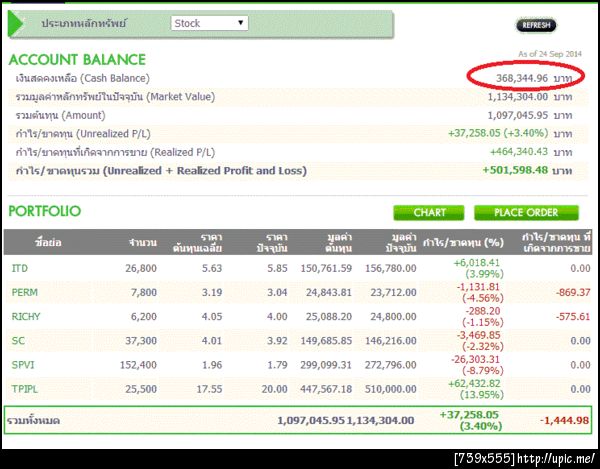600x469 pixels.
Task: Click the Market Value label
Action: 115,97
